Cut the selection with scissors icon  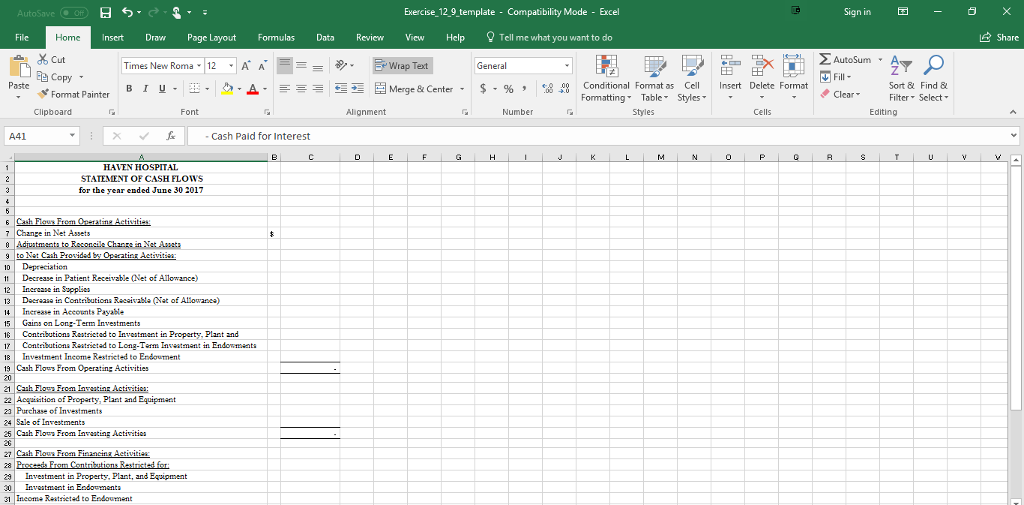(52, 60)
